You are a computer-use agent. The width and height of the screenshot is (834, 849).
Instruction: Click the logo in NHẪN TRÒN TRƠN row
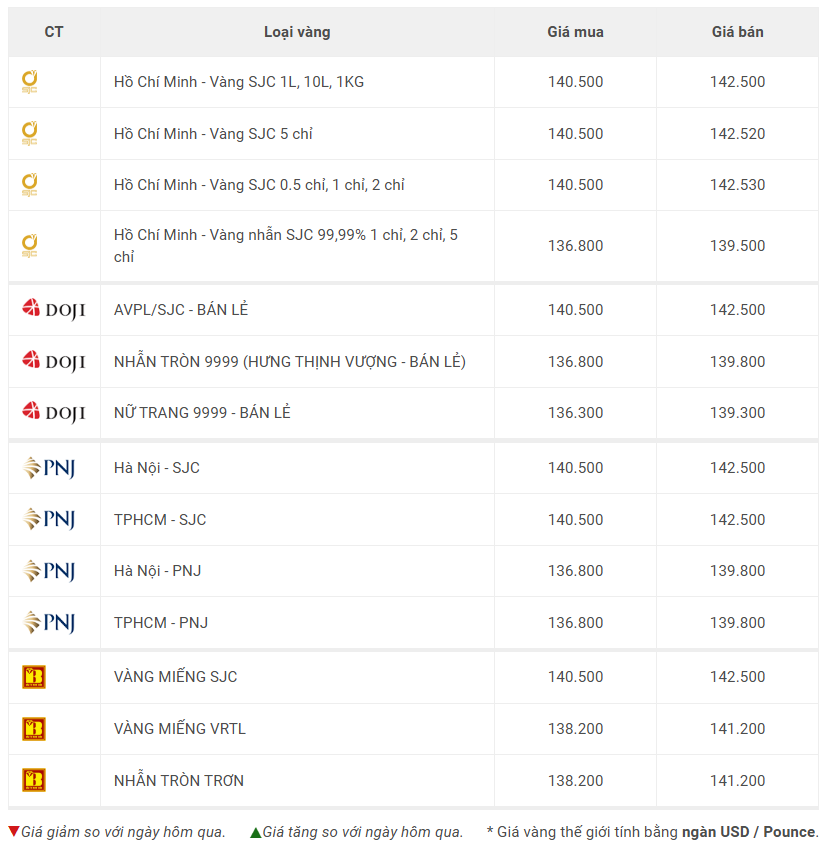(34, 781)
